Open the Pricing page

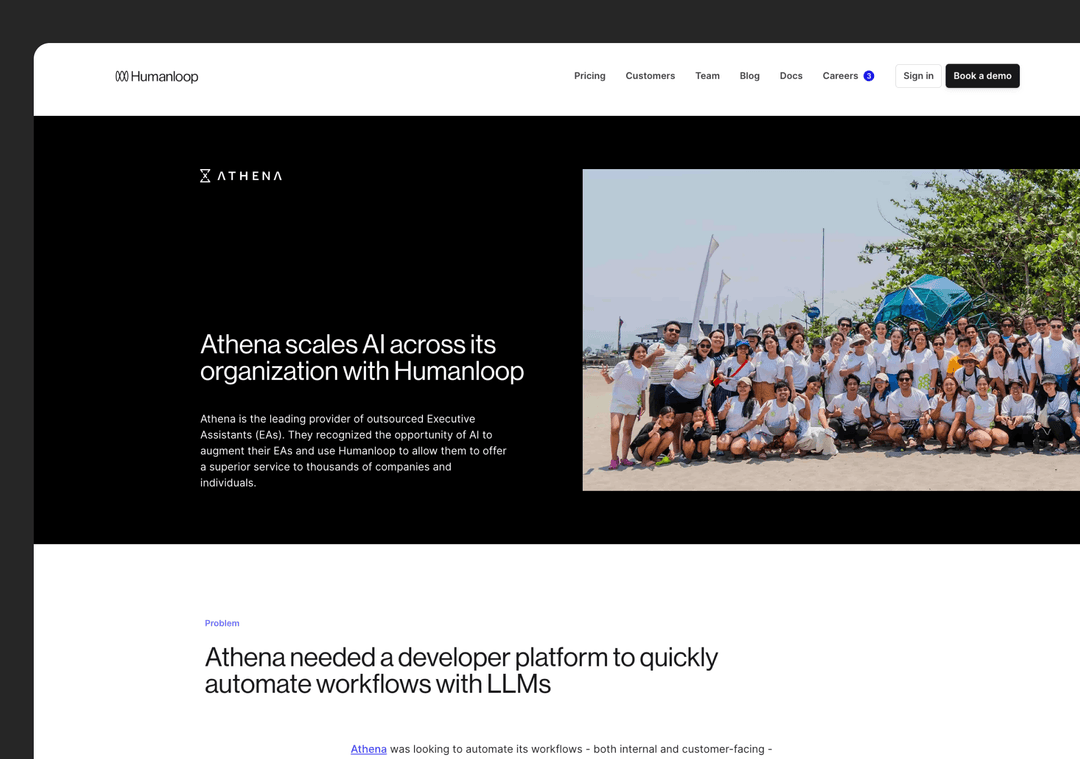(x=589, y=76)
